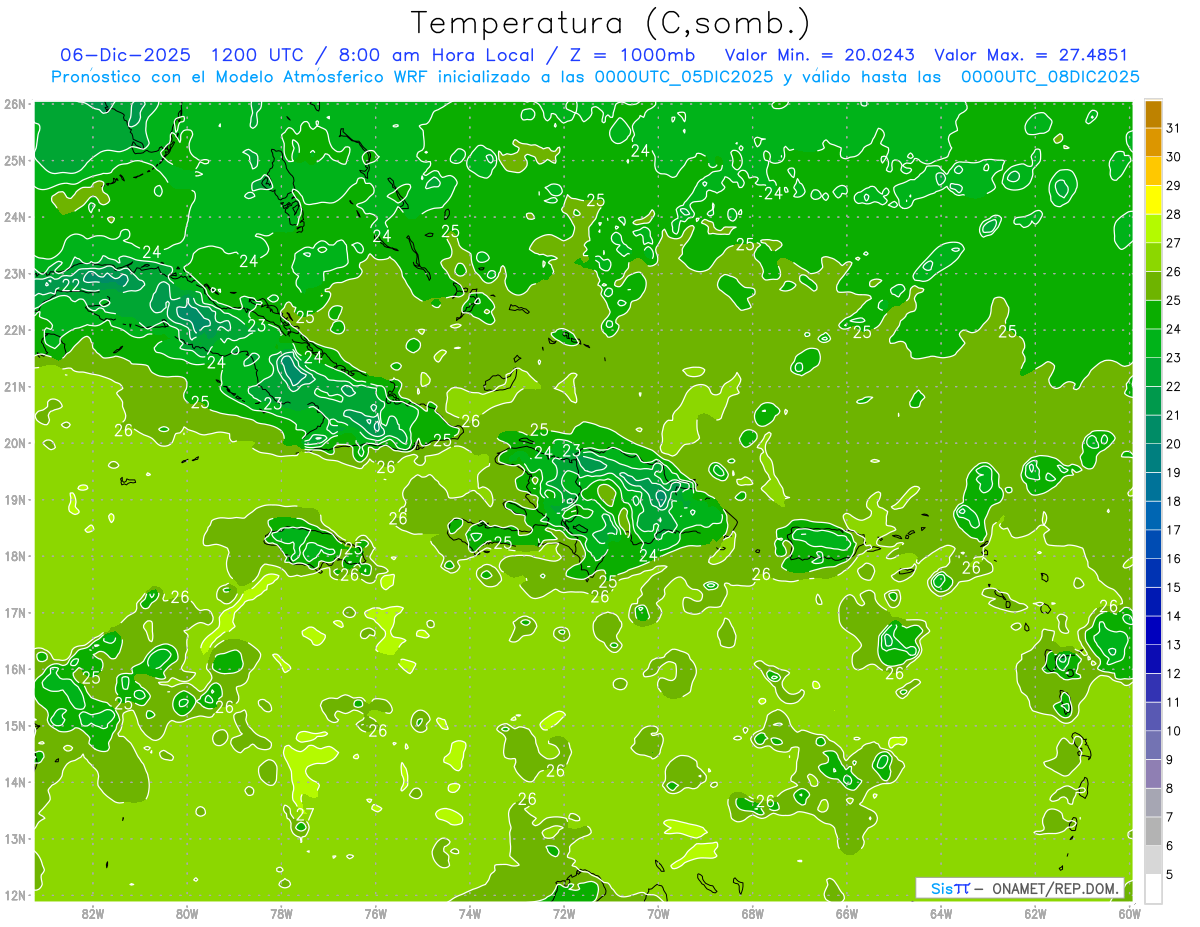Click the color bar label '28'
Viewport: 1200px width, 927px height.
[x=1173, y=214]
